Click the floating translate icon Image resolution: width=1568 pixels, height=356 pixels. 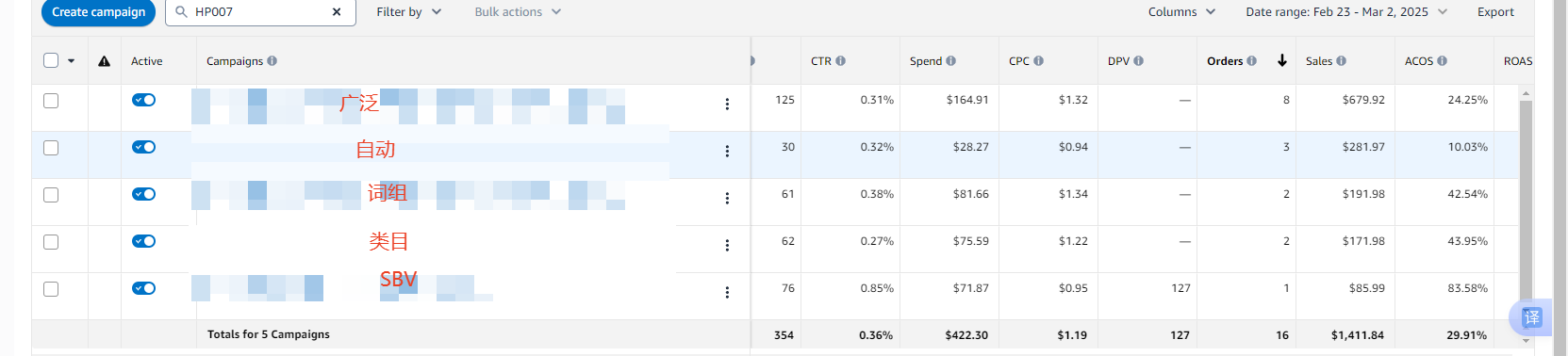coord(1531,317)
